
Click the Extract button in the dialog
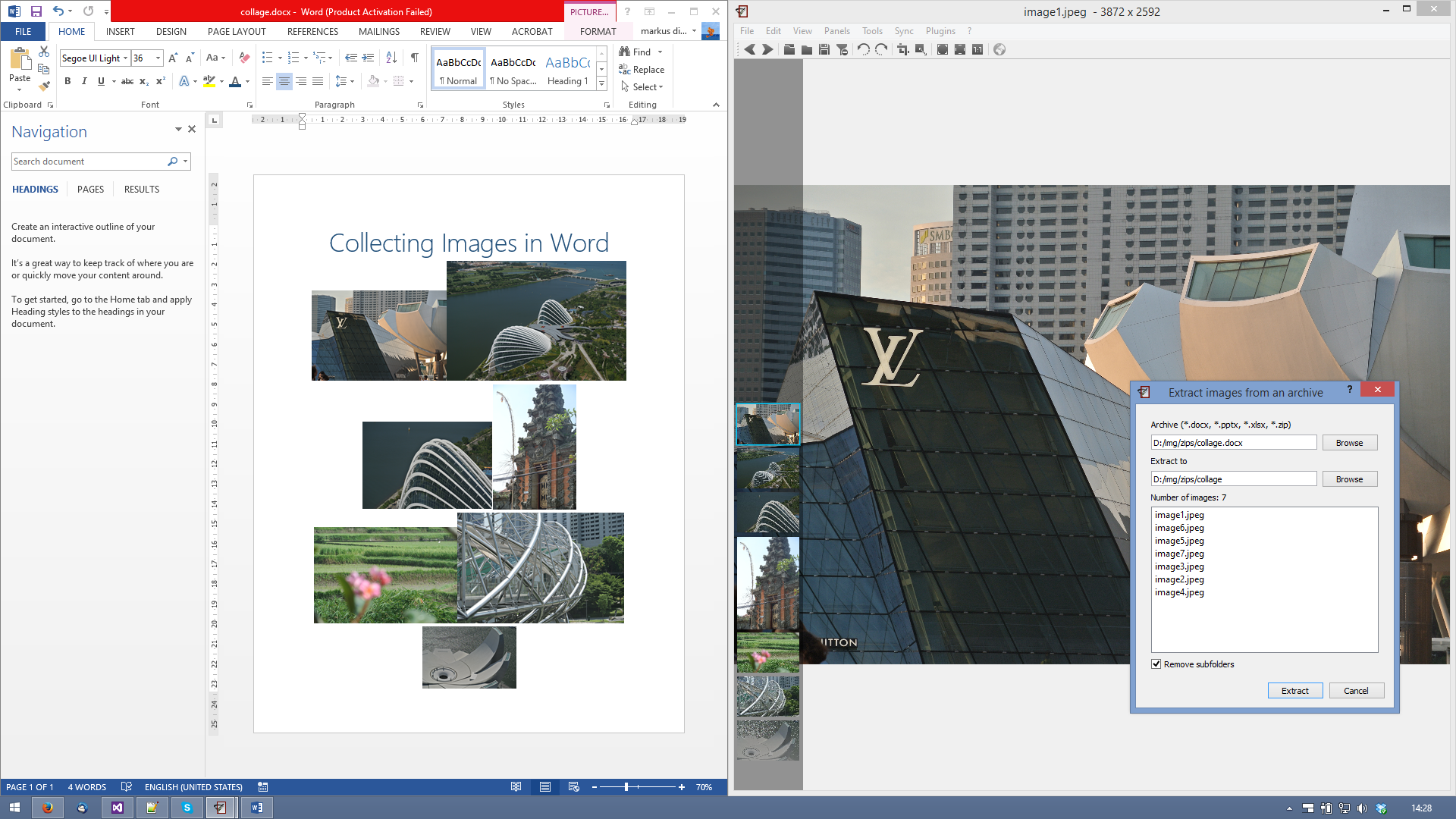tap(1295, 691)
